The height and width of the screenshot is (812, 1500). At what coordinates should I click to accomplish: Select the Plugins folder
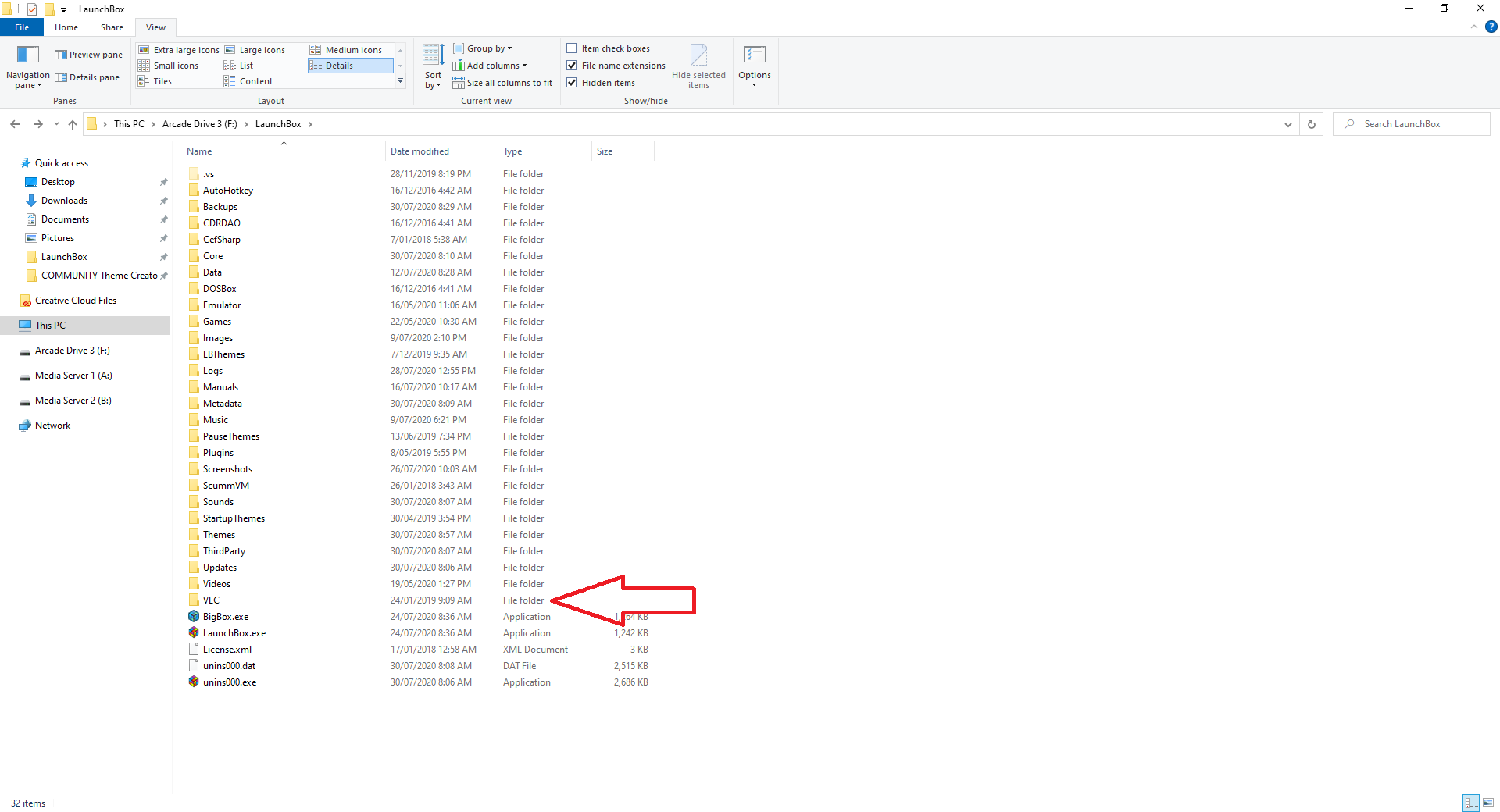click(218, 453)
